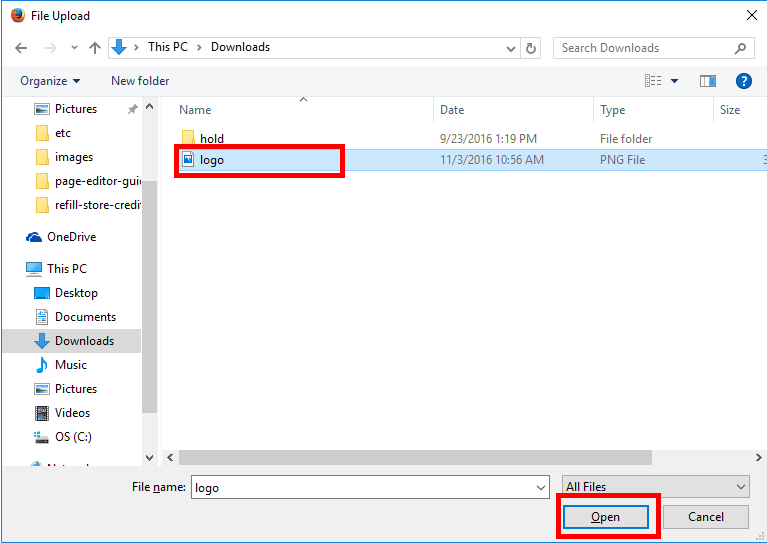This screenshot has height=543, width=767.
Task: Open the etc folder in sidebar
Action: coord(53,133)
